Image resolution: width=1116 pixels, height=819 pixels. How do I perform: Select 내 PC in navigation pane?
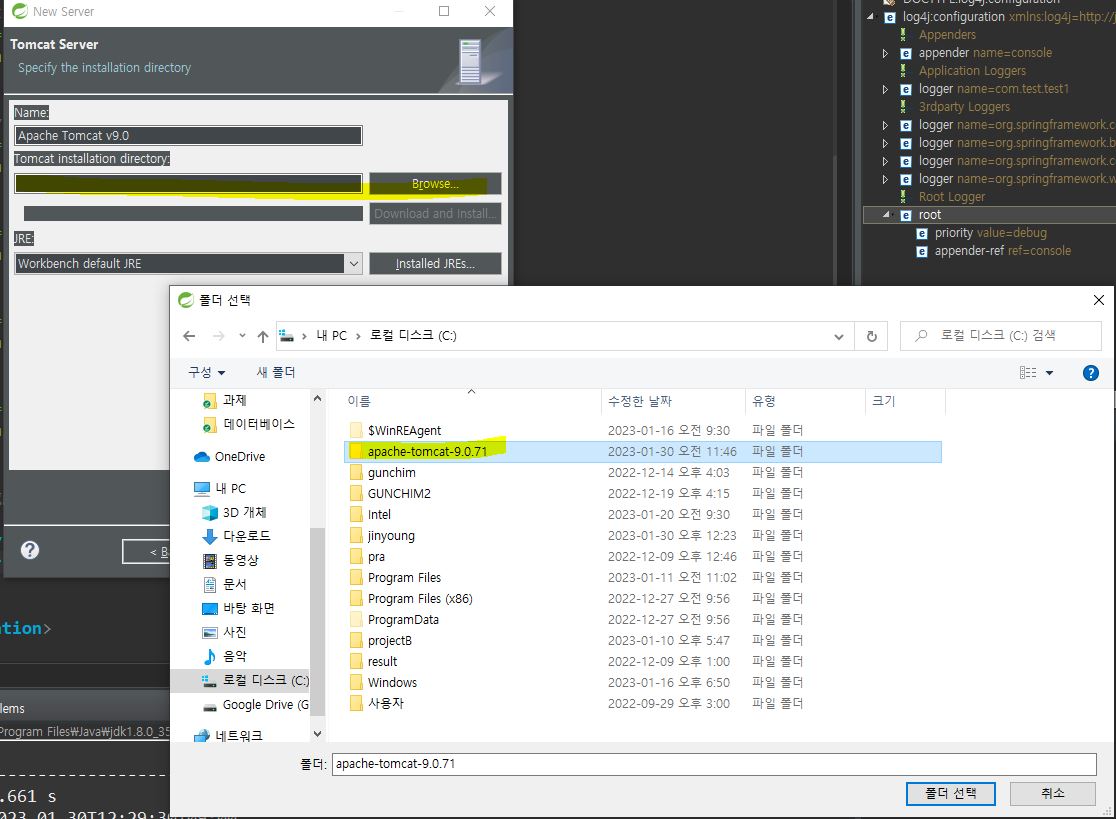coord(231,489)
